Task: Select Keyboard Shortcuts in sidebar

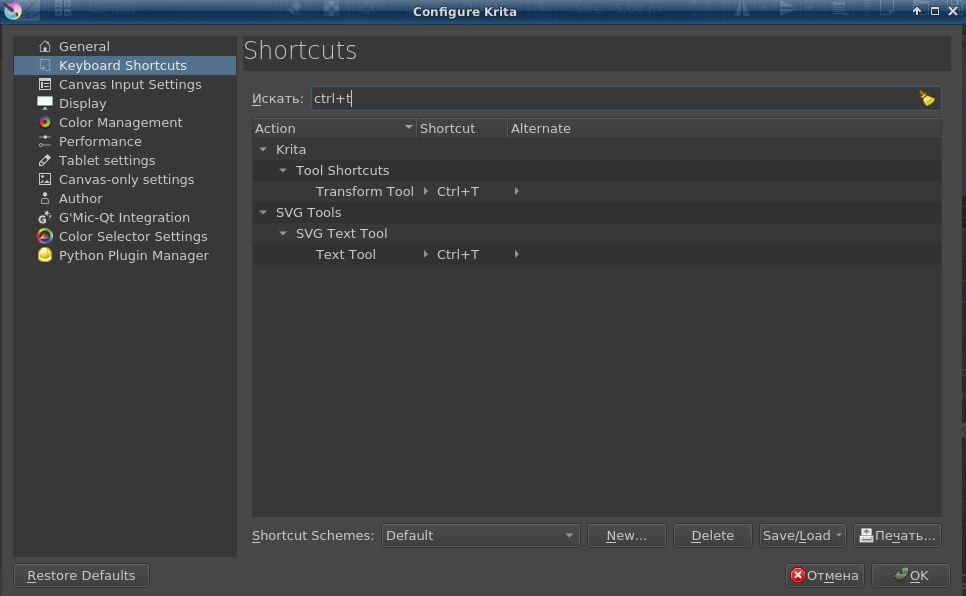Action: coord(124,65)
